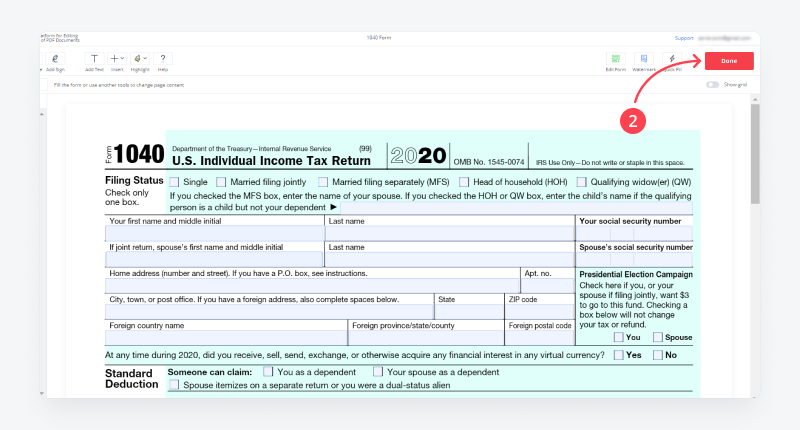Image resolution: width=800 pixels, height=430 pixels.
Task: Click the Foreign country name field
Action: click(226, 338)
